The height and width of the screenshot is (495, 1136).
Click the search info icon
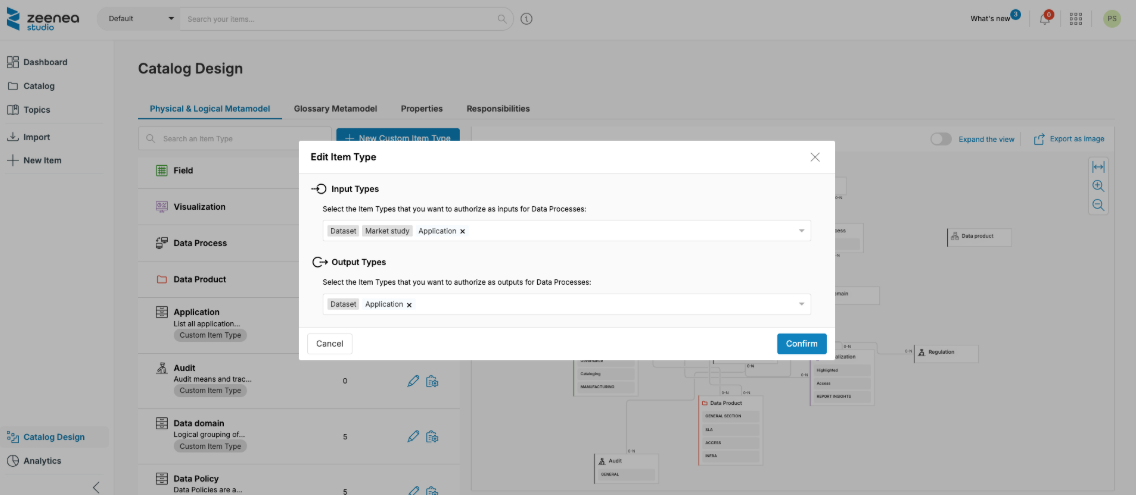click(x=526, y=19)
